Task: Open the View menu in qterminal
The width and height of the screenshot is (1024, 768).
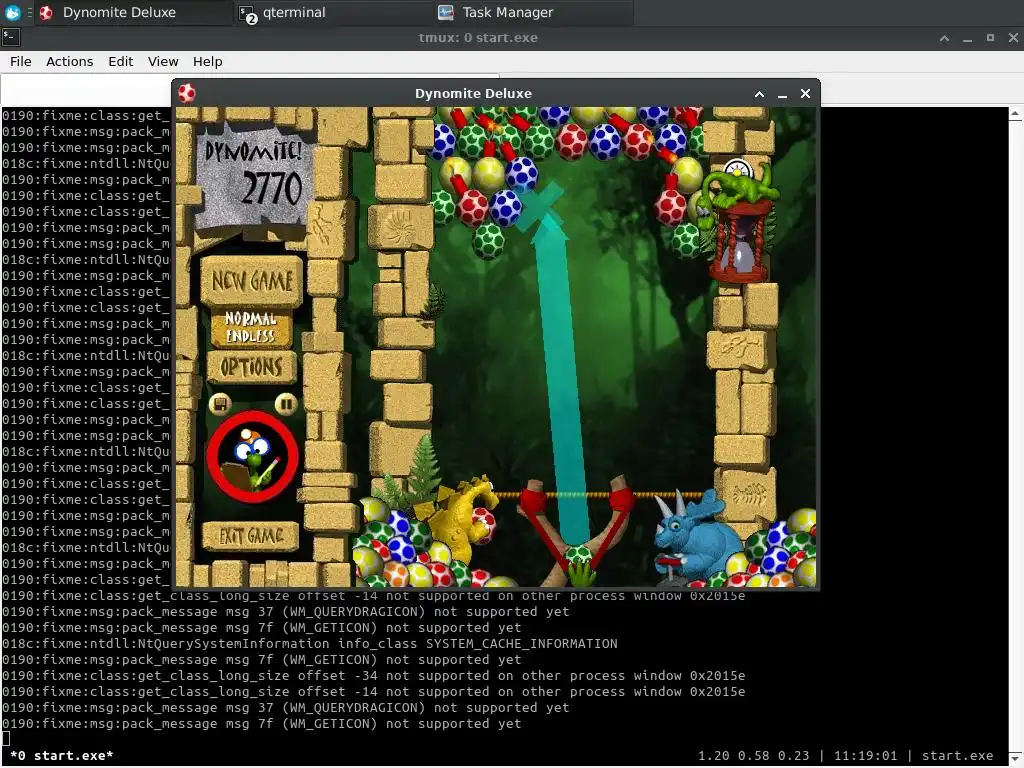Action: 163,61
